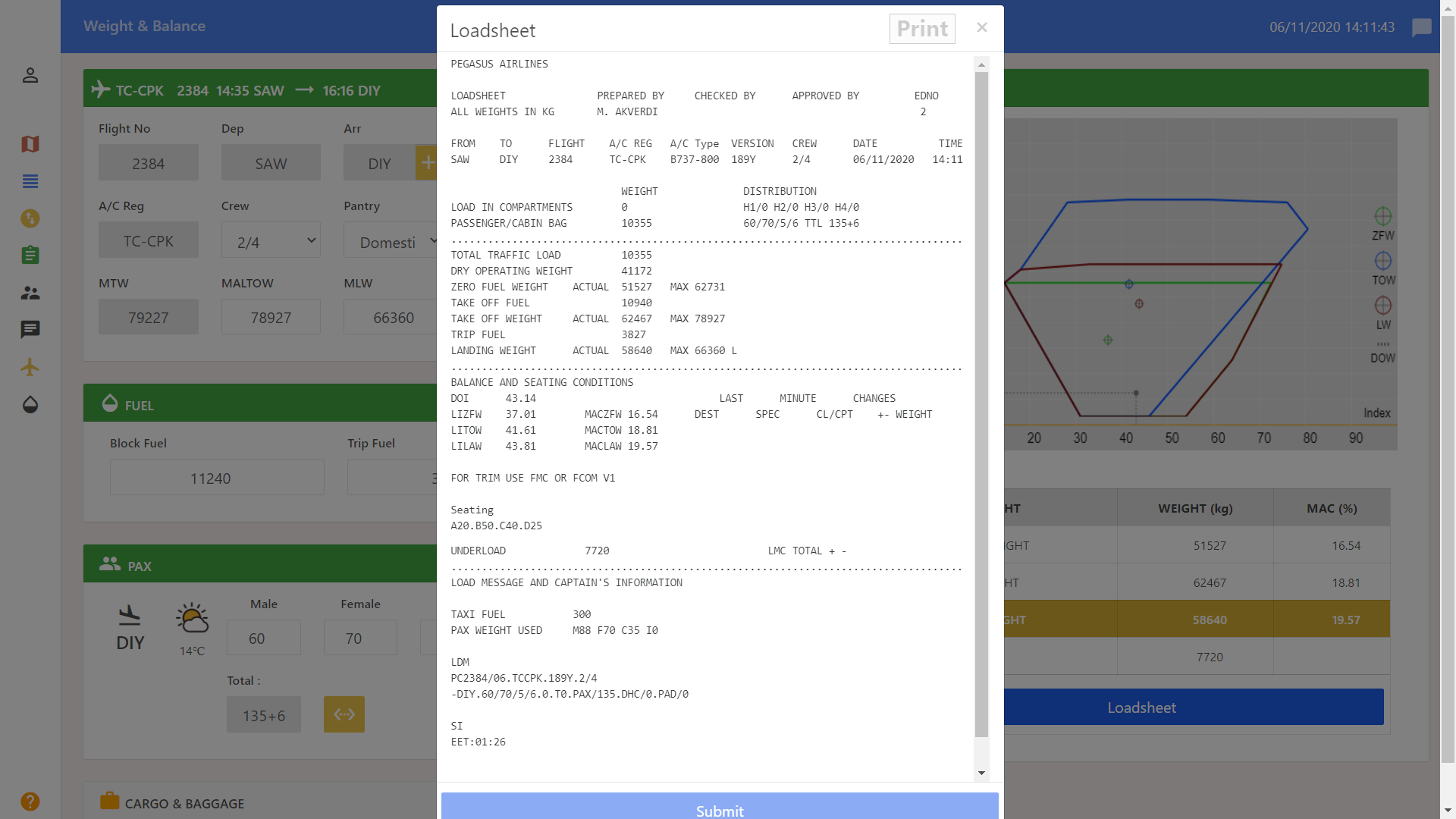Viewport: 1456px width, 819px height.
Task: Click the orange help question-mark icon
Action: [30, 802]
